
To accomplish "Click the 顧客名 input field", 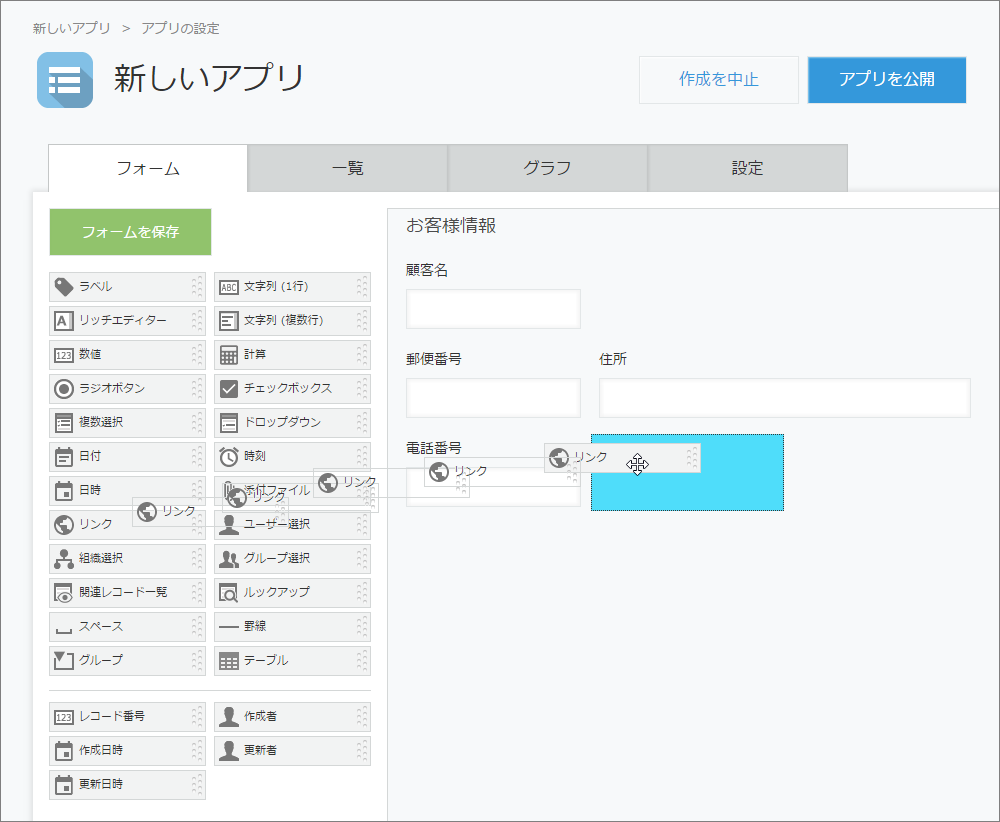I will click(x=492, y=309).
